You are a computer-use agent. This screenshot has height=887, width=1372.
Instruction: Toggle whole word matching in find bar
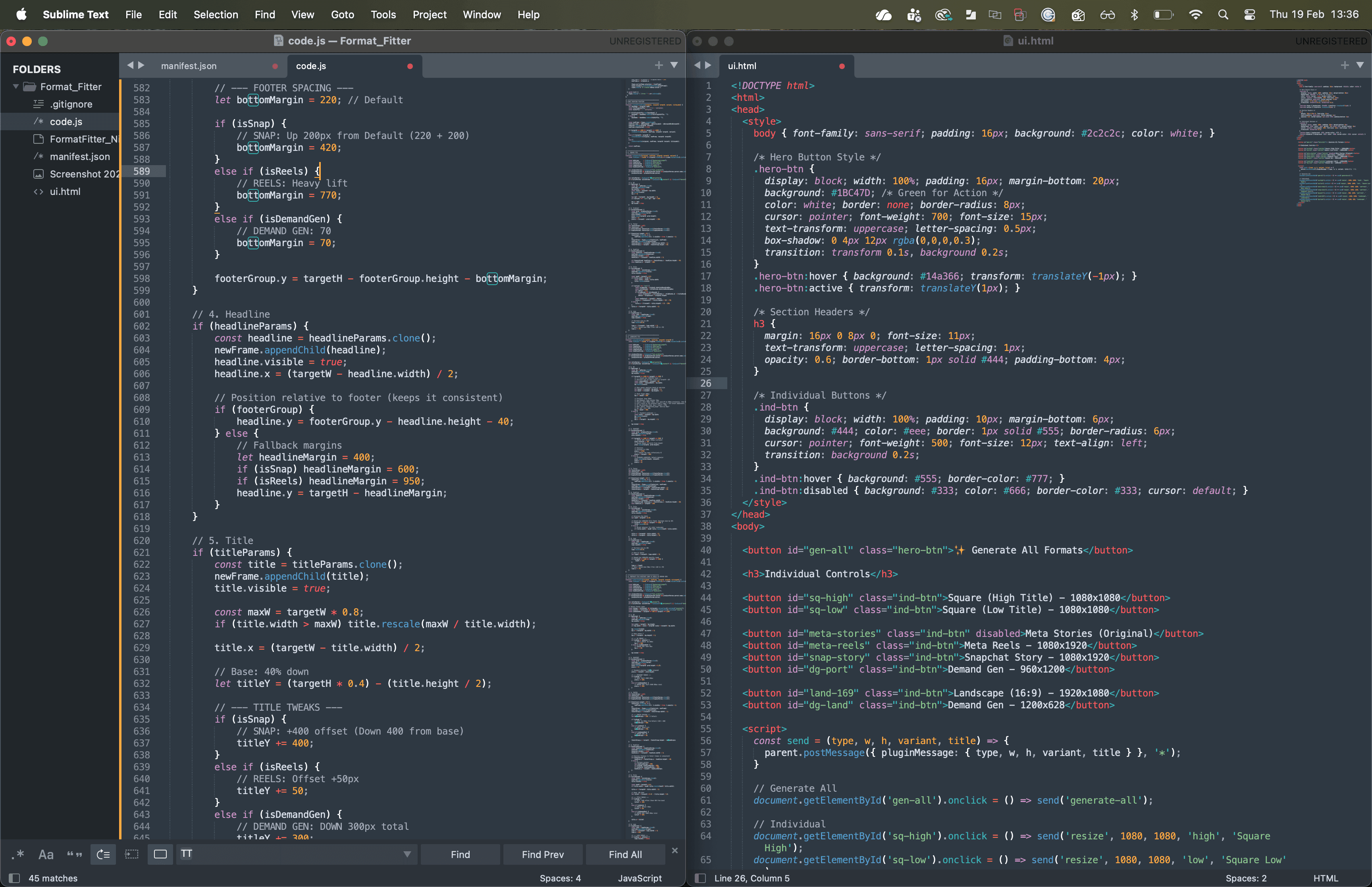pyautogui.click(x=74, y=854)
